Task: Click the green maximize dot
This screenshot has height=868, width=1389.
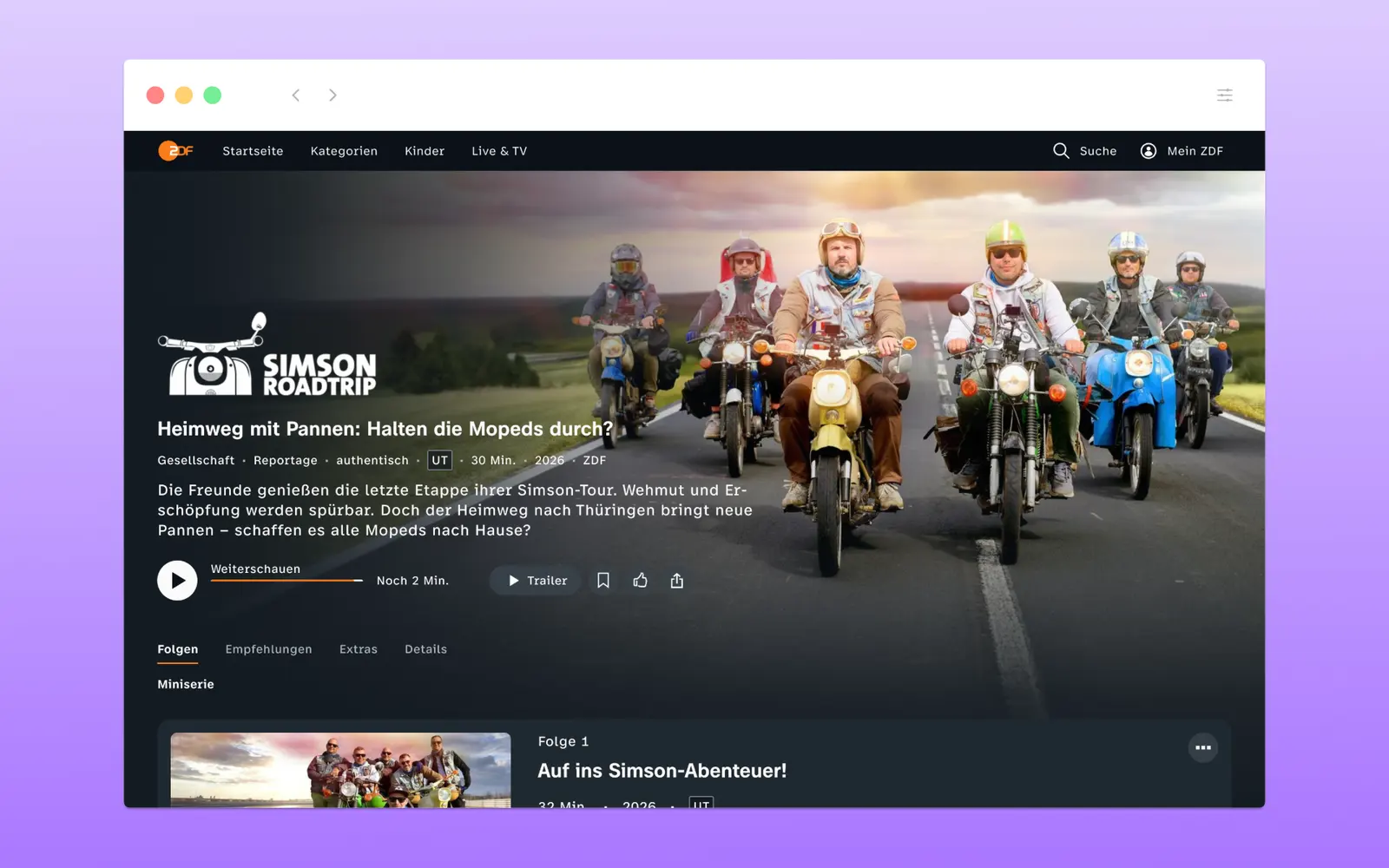Action: tap(213, 95)
